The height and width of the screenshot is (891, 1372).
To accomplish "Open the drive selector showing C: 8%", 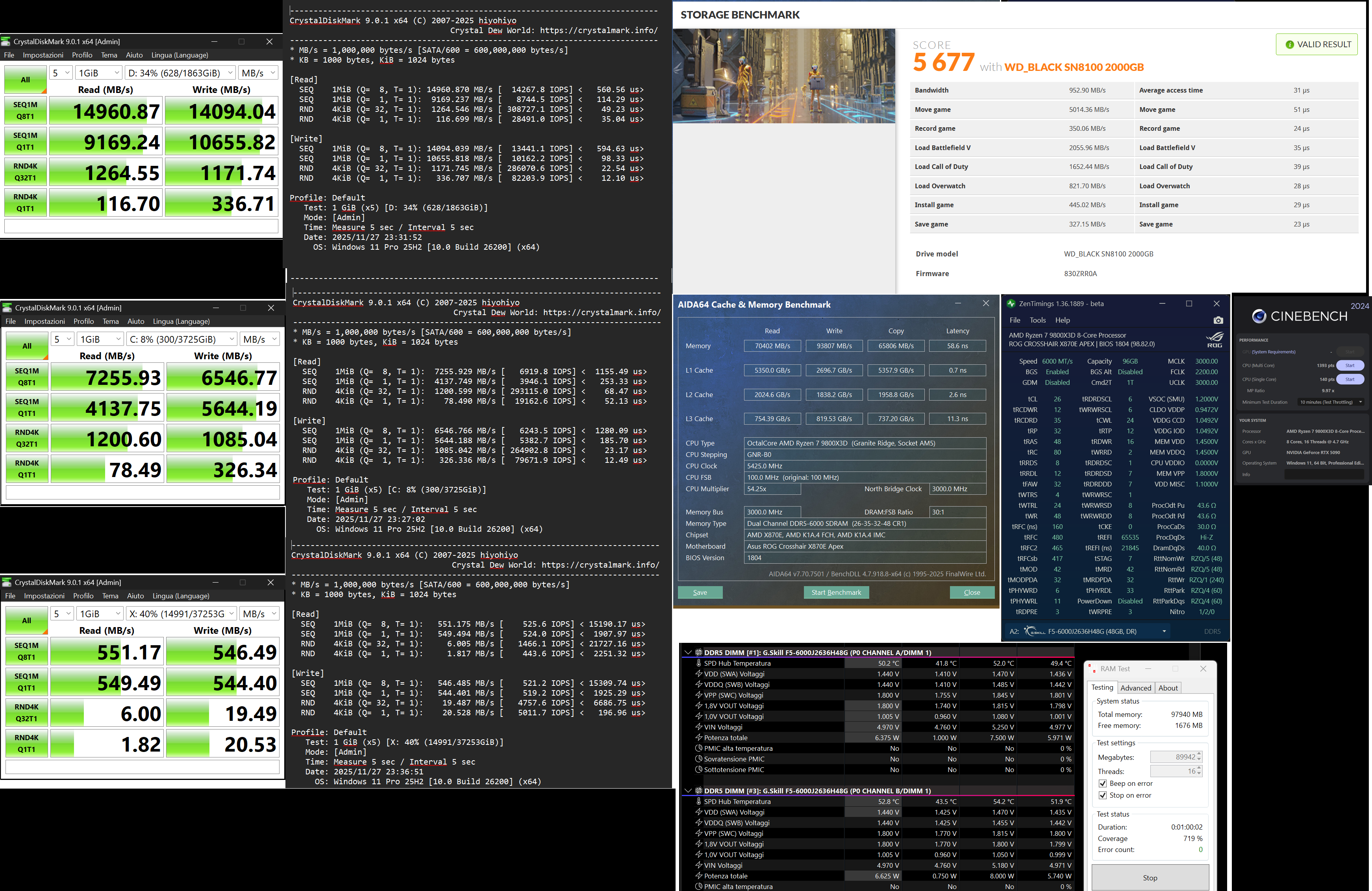I will tap(182, 339).
